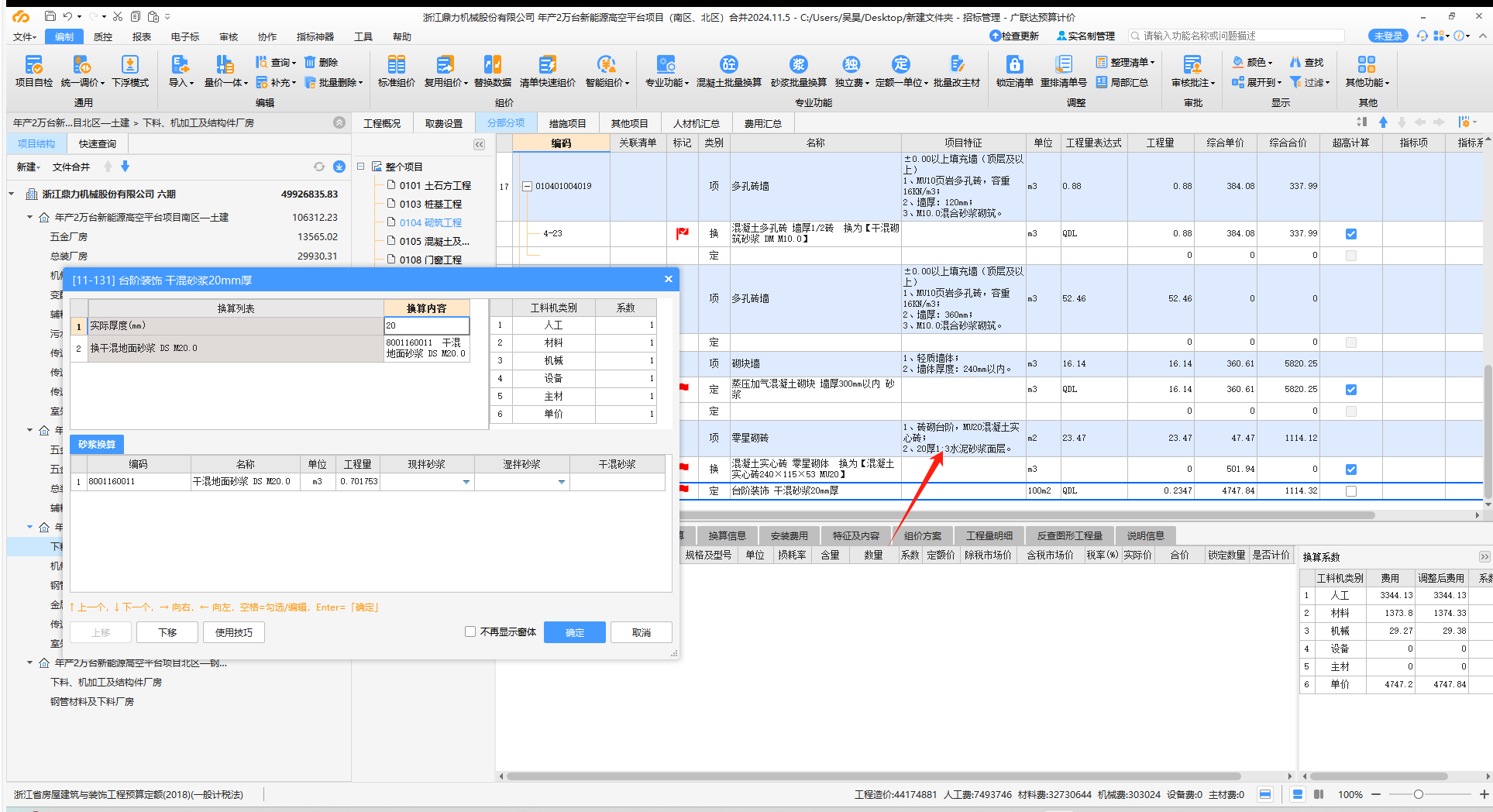Click zoom-in plus button in status bar
1493x812 pixels.
[1483, 794]
